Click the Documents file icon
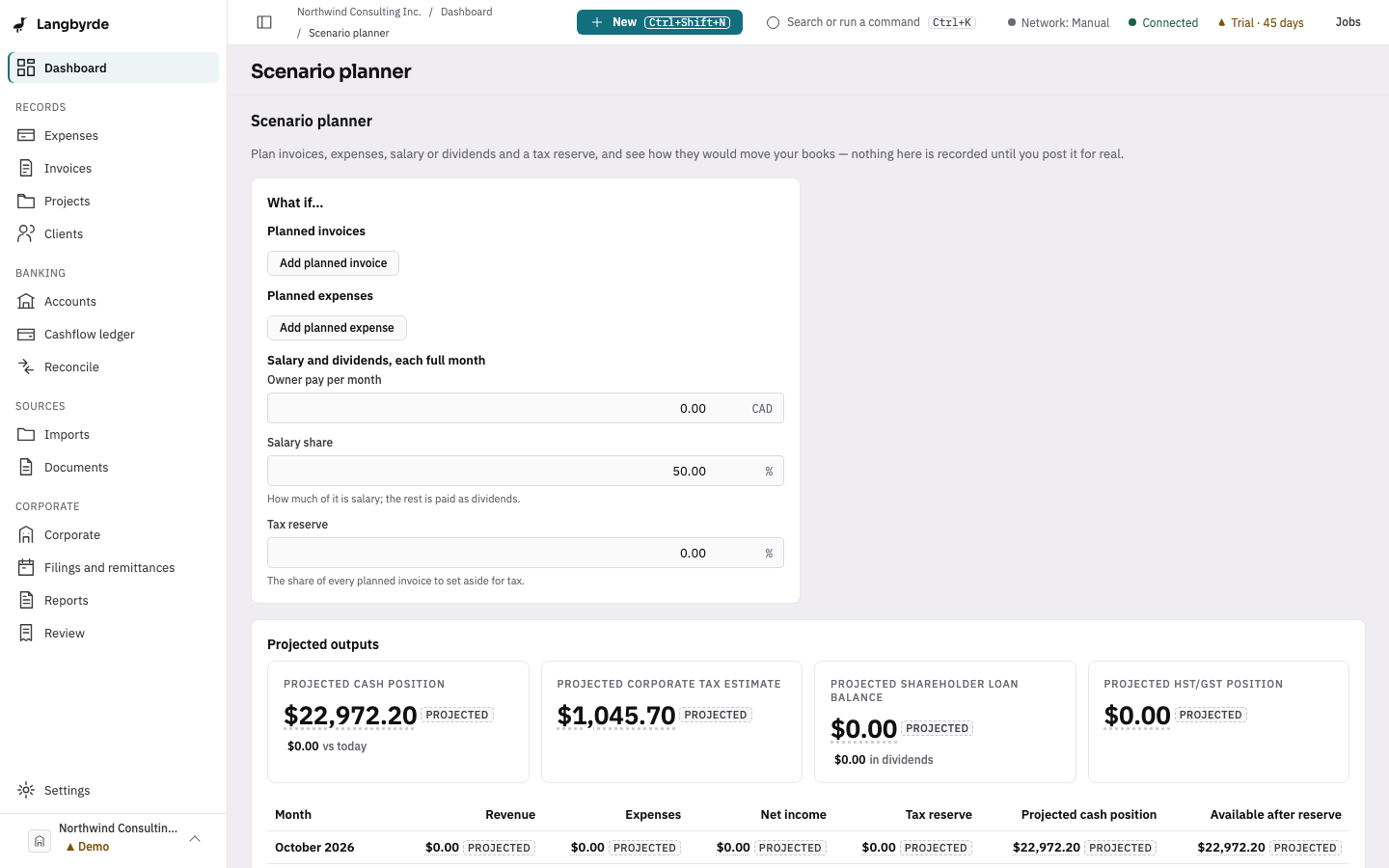Image resolution: width=1389 pixels, height=868 pixels. click(x=26, y=467)
